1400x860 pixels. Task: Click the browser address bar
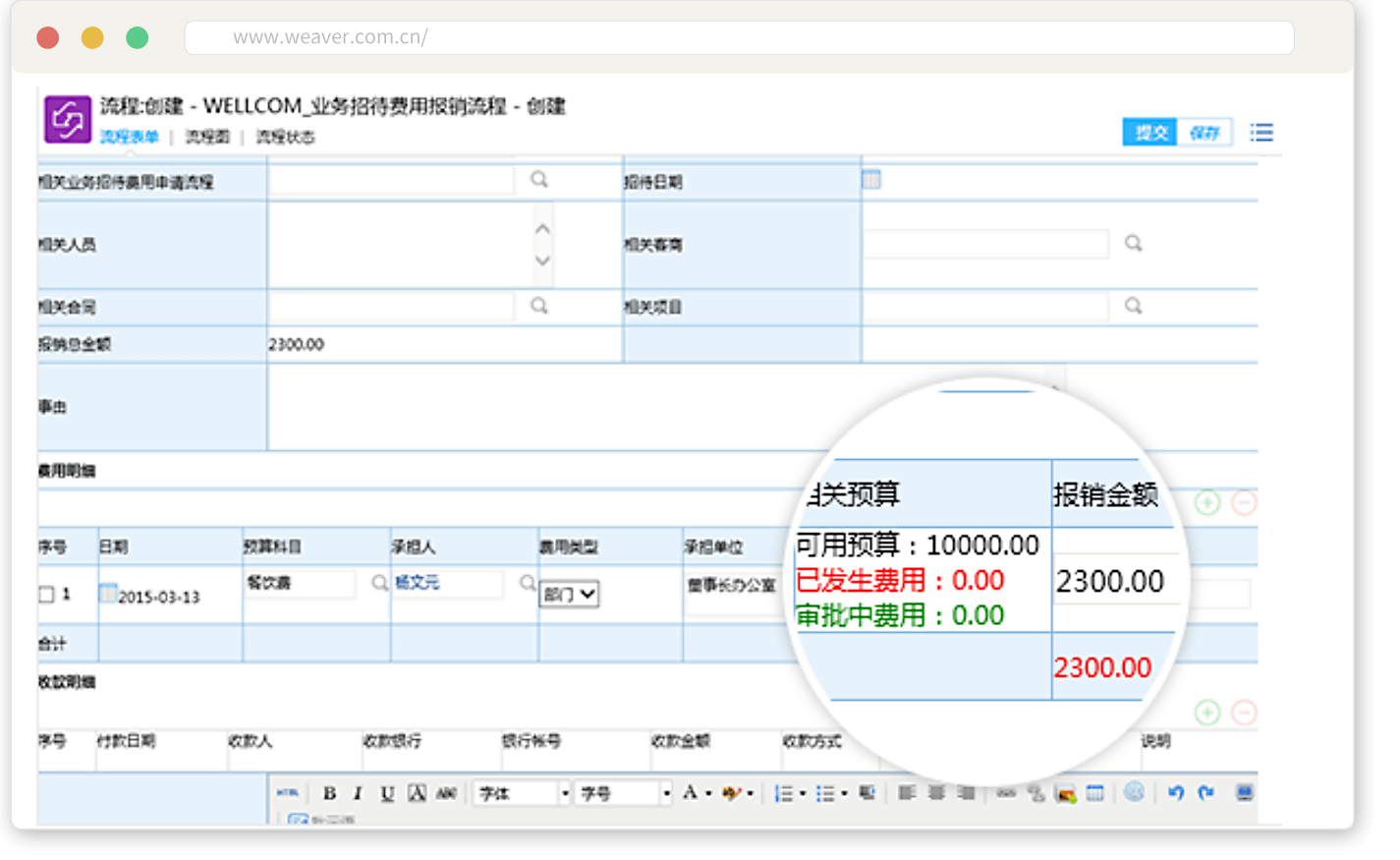click(739, 37)
